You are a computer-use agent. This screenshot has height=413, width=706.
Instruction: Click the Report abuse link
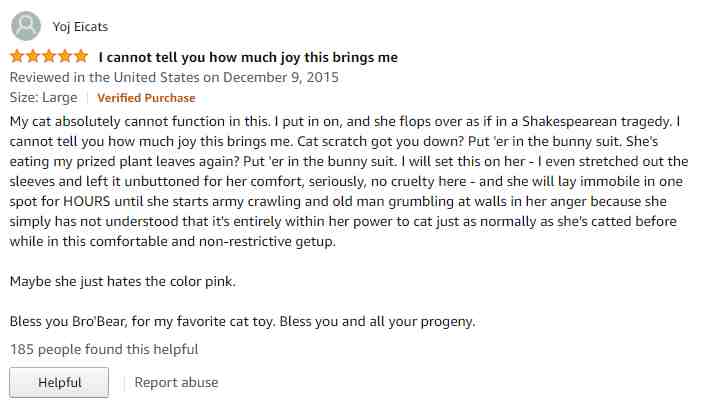tap(176, 382)
